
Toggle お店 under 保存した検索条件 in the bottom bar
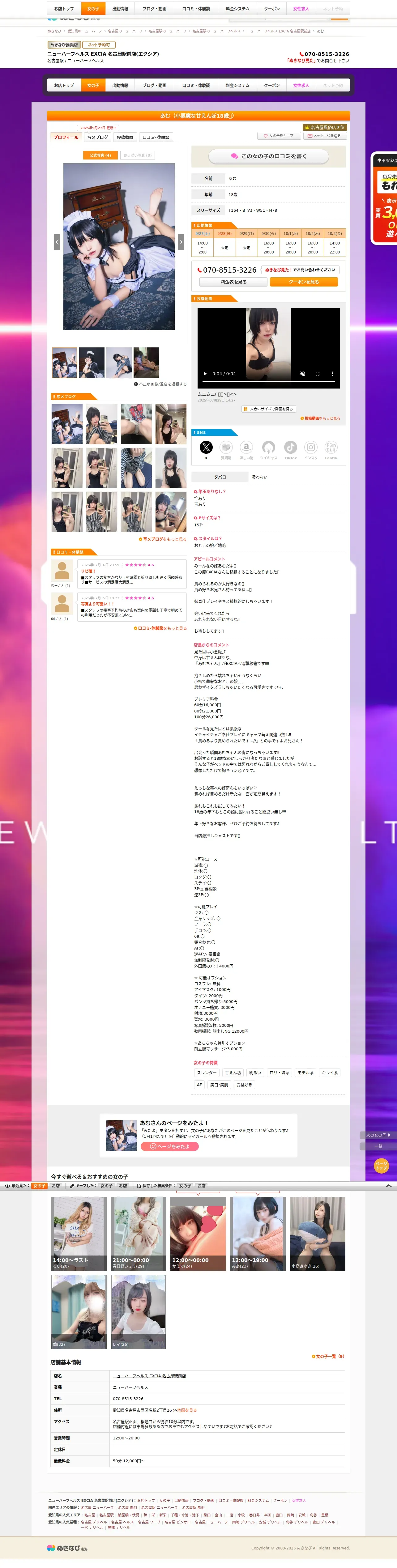coord(201,1186)
